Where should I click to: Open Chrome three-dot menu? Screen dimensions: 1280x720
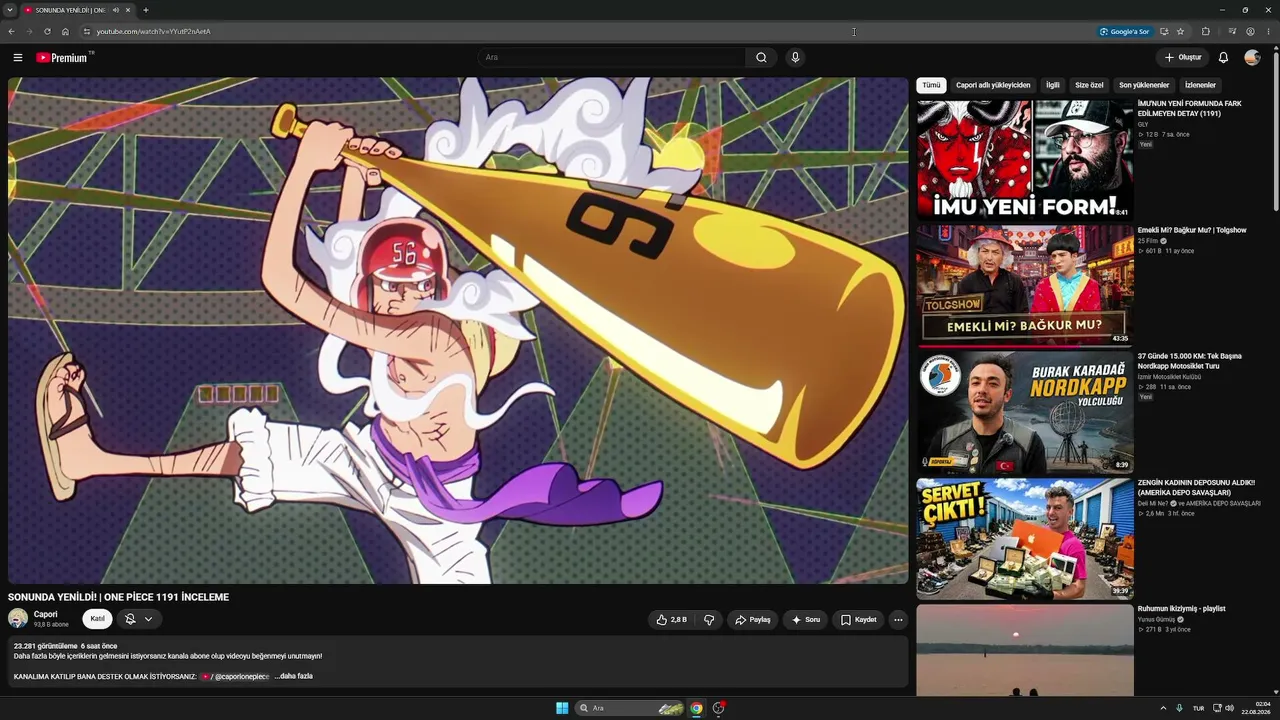click(1269, 31)
